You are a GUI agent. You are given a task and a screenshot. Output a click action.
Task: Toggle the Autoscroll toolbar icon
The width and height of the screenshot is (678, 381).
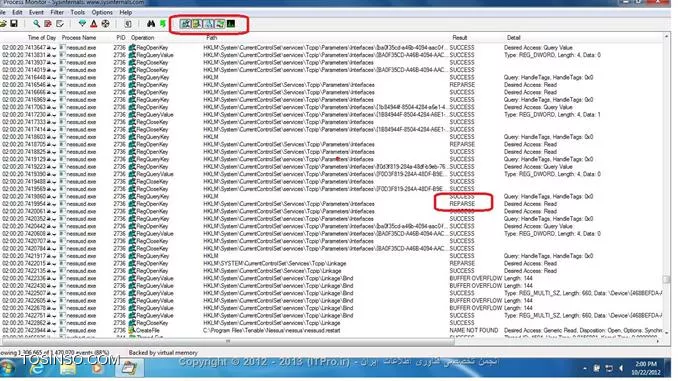(x=48, y=24)
